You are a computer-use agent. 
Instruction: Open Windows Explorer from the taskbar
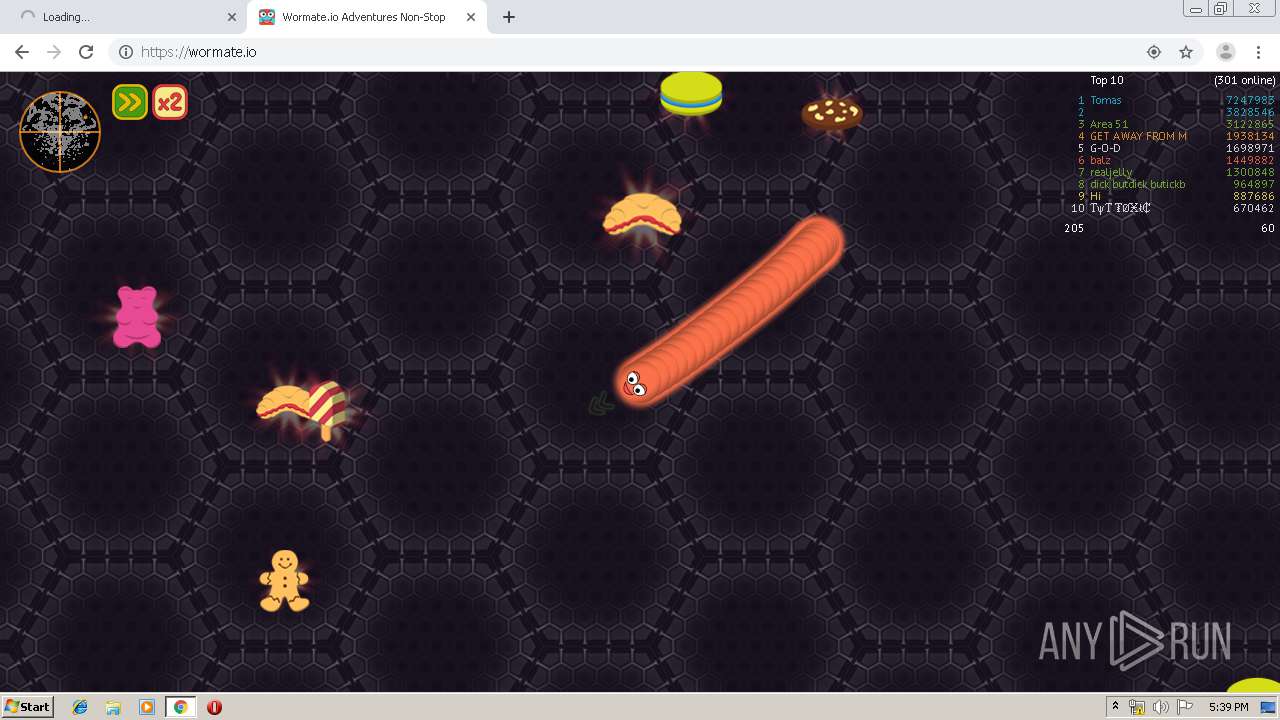(x=113, y=707)
